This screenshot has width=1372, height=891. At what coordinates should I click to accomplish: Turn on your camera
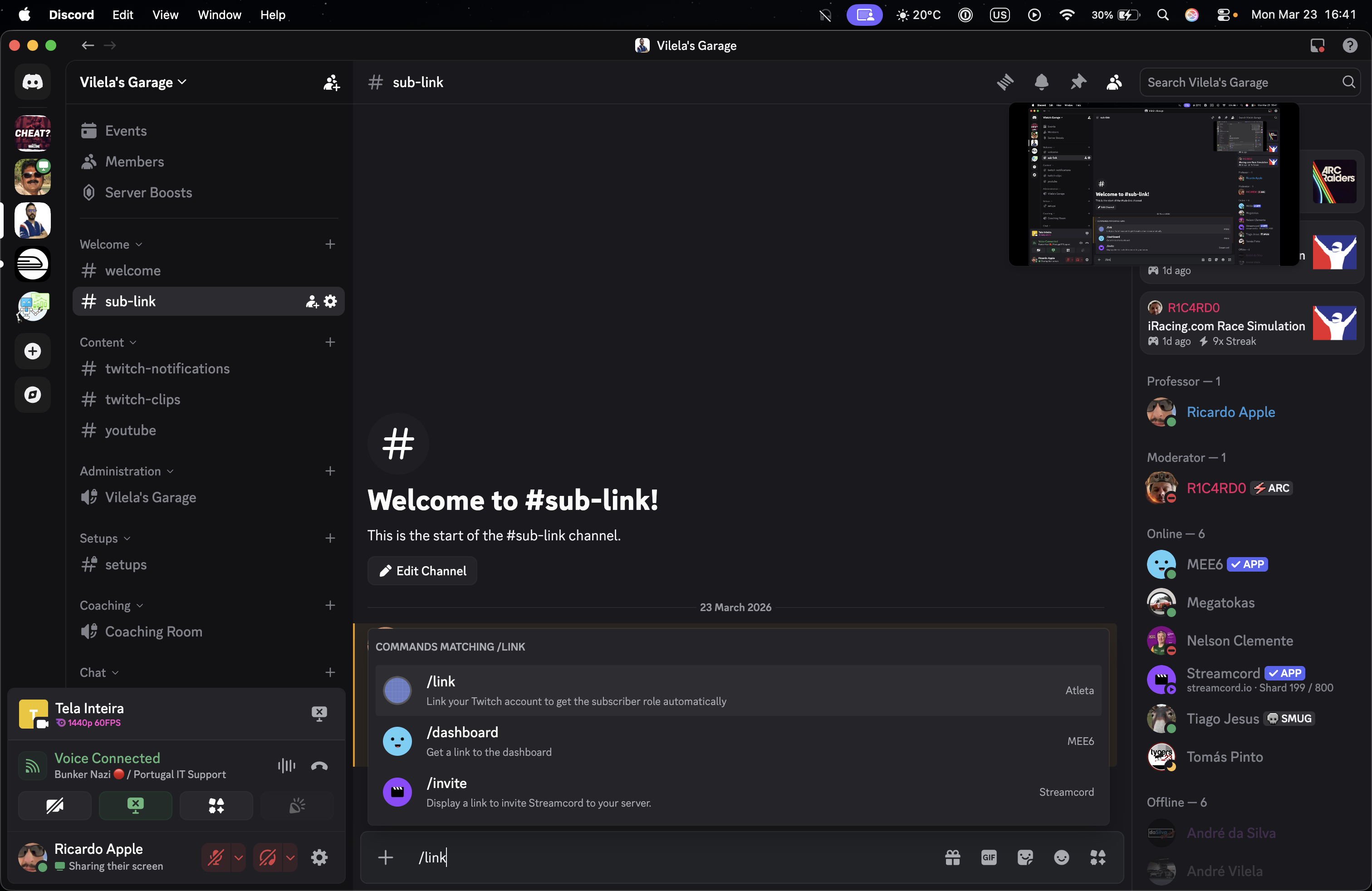coord(54,806)
